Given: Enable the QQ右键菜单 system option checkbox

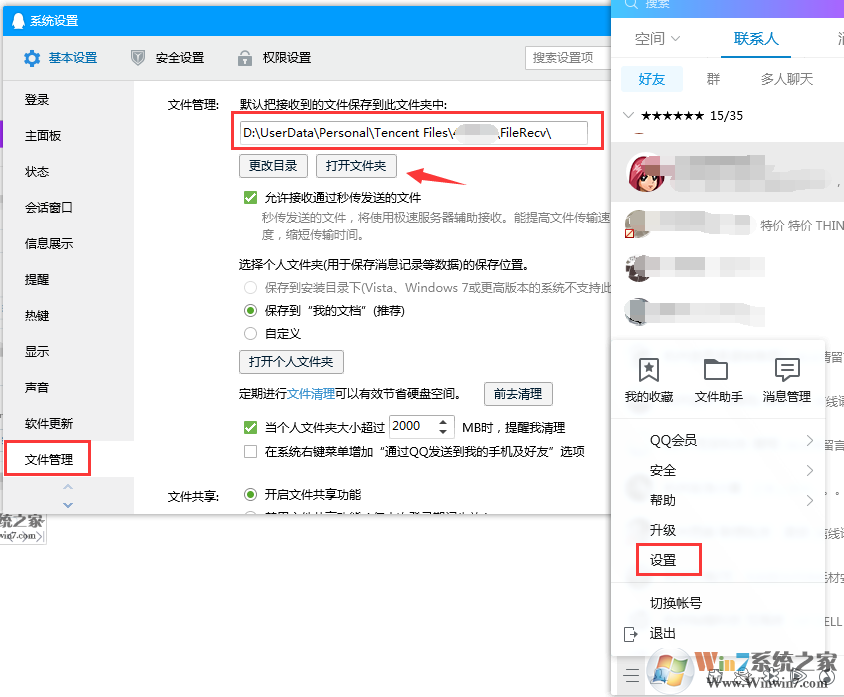Looking at the screenshot, I should pos(252,450).
